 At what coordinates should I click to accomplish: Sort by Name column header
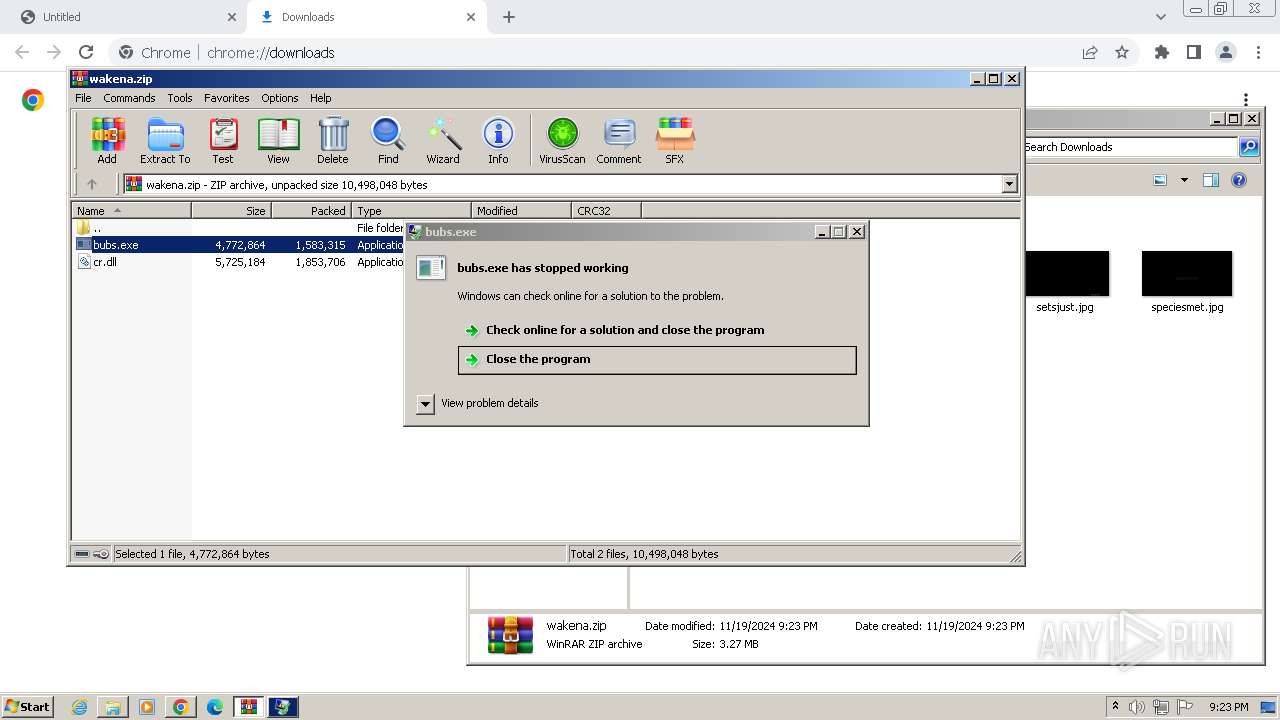coord(131,210)
